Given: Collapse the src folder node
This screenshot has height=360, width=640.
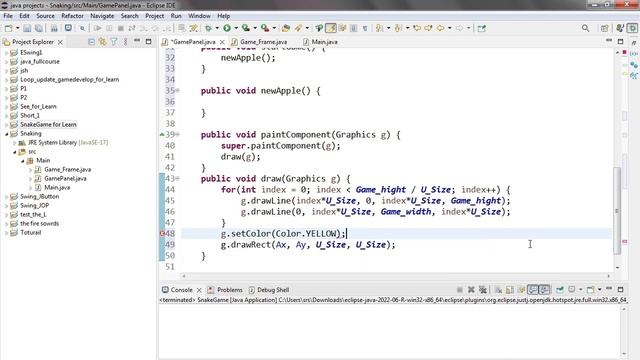Looking at the screenshot, I should (15, 151).
